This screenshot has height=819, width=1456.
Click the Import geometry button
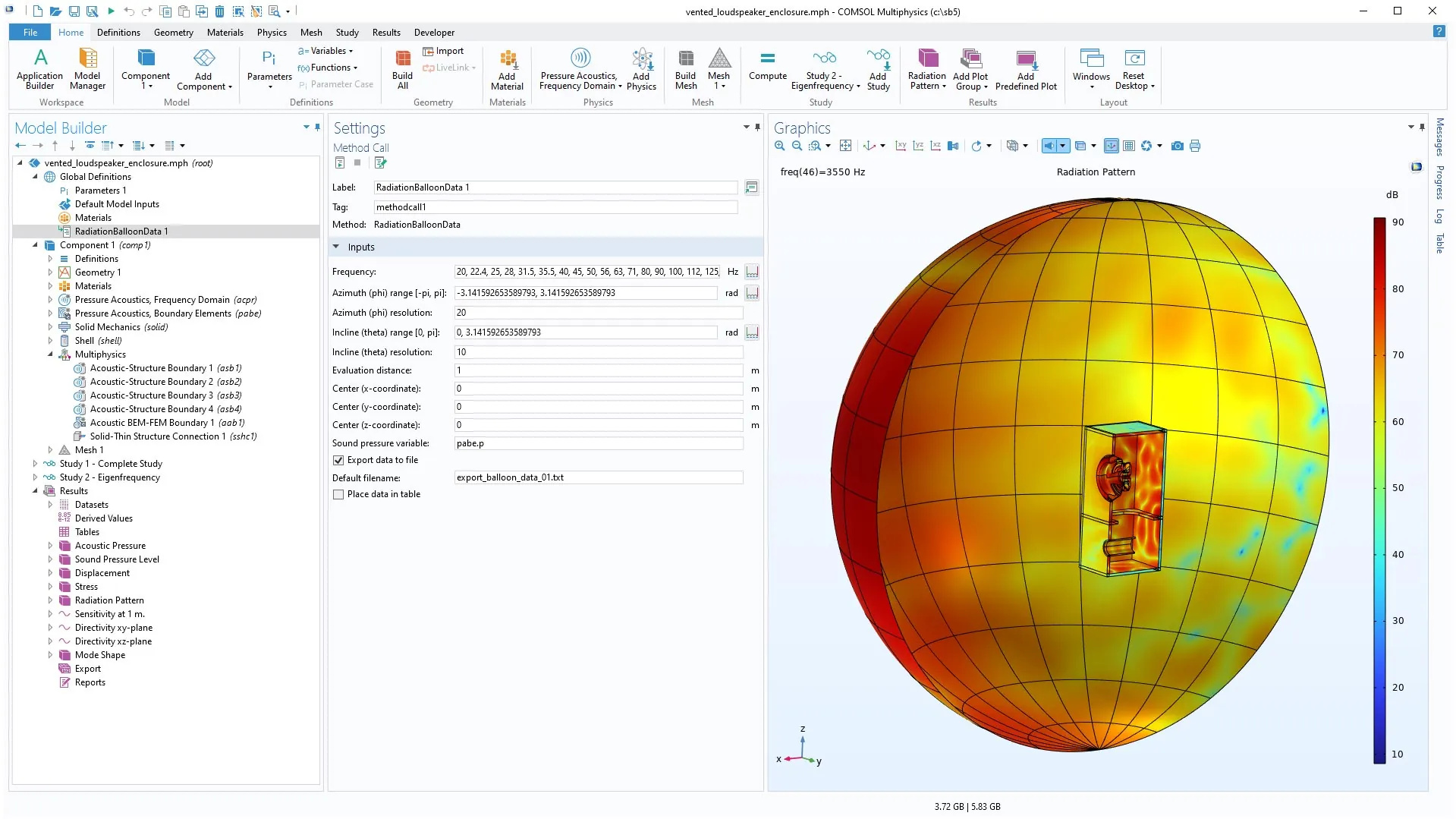pyautogui.click(x=444, y=51)
